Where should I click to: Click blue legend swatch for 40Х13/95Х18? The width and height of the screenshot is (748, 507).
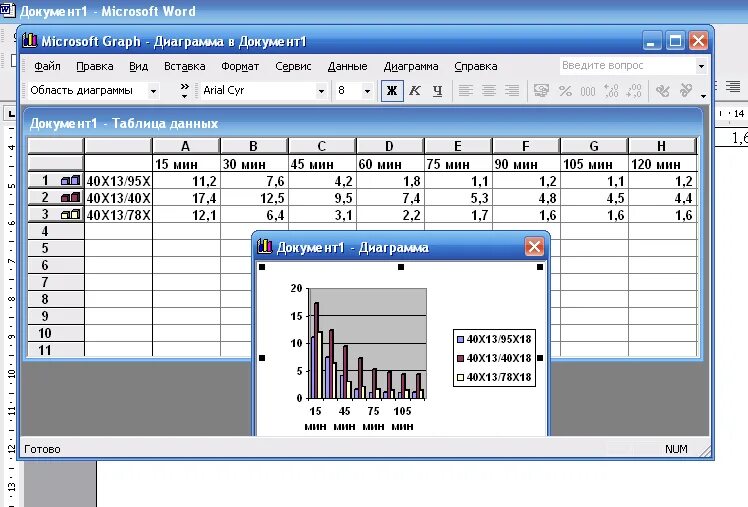point(460,340)
